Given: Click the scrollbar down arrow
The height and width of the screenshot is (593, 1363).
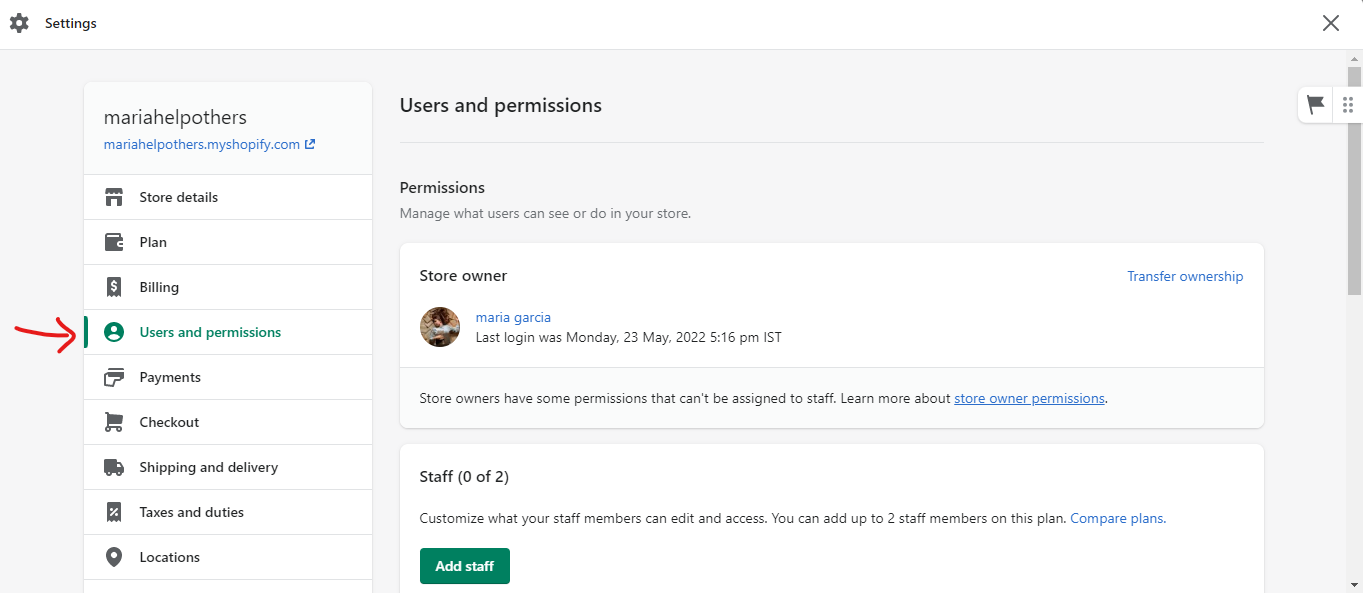Looking at the screenshot, I should 1354,584.
